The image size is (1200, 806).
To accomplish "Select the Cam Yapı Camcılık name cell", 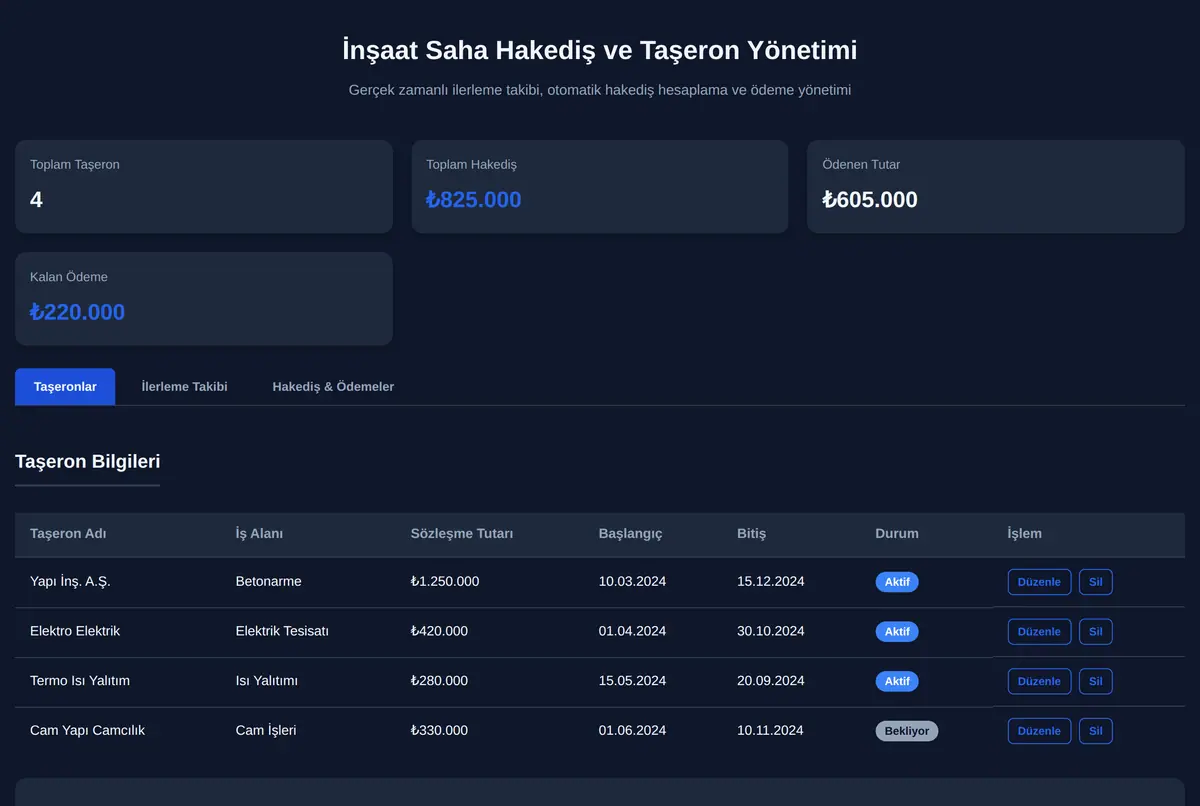I will click(87, 731).
